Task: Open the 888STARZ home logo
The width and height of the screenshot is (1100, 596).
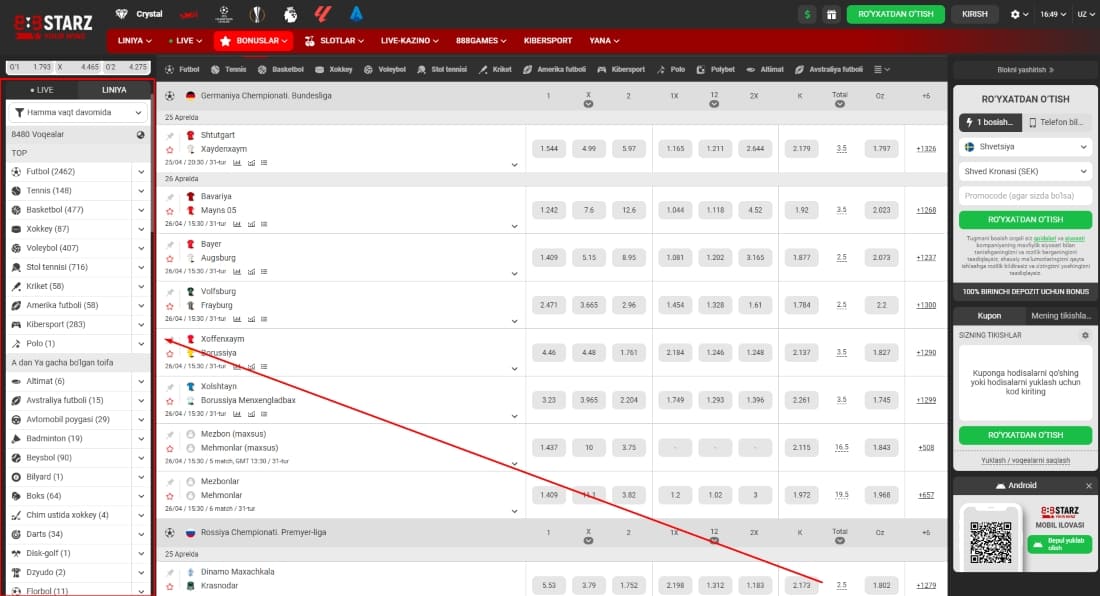Action: tap(53, 26)
